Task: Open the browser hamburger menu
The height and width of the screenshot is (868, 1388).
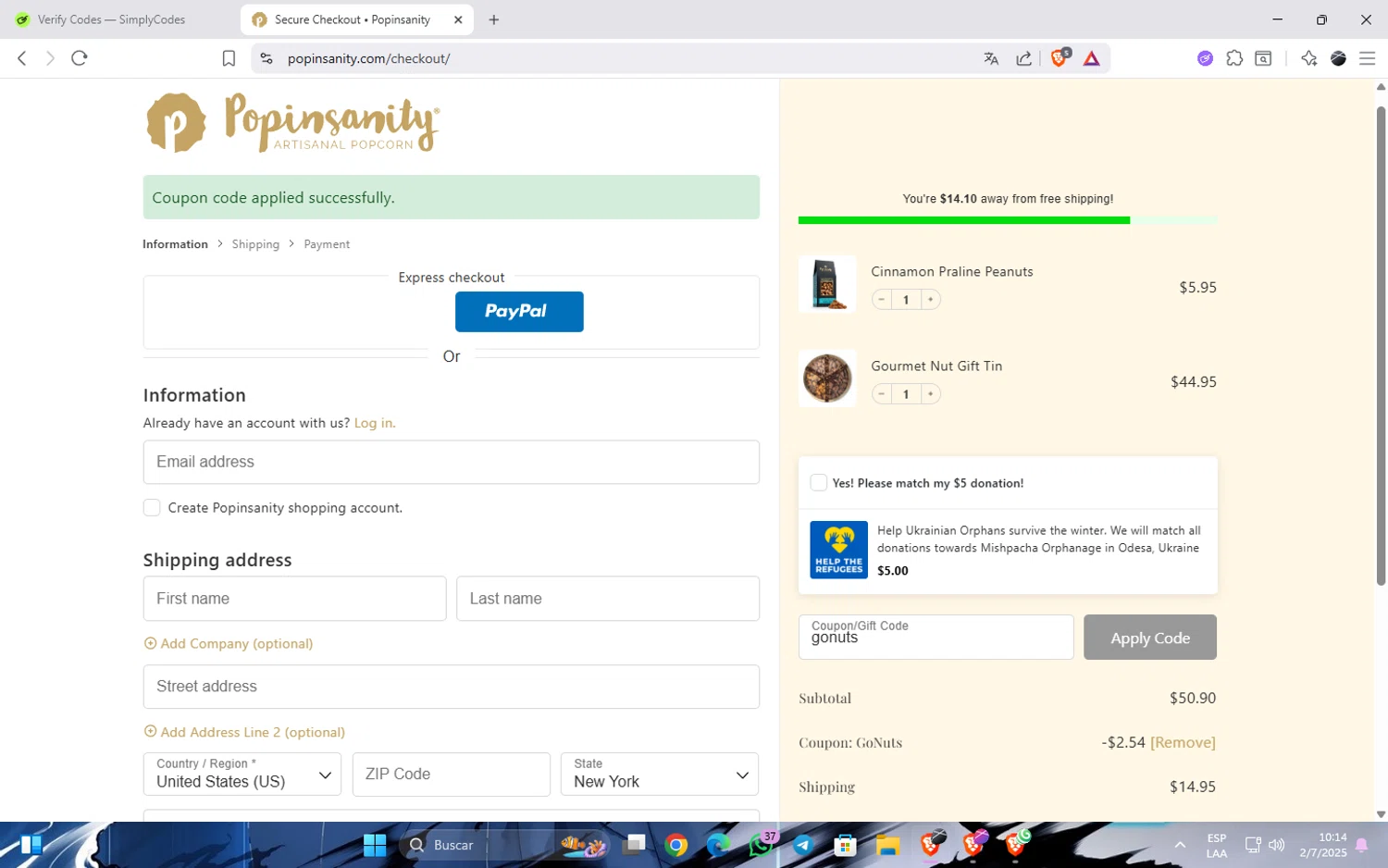Action: [1367, 58]
